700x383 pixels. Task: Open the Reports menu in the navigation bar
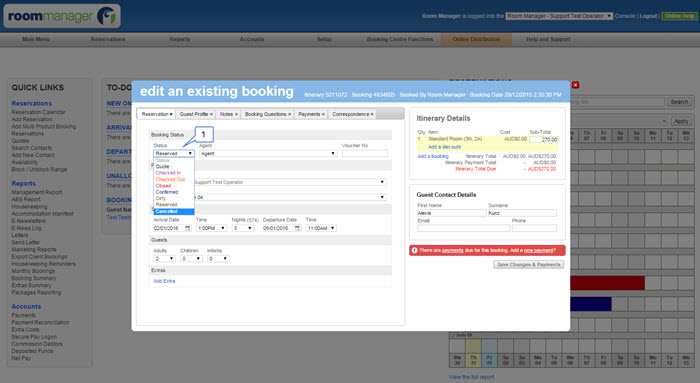point(179,39)
